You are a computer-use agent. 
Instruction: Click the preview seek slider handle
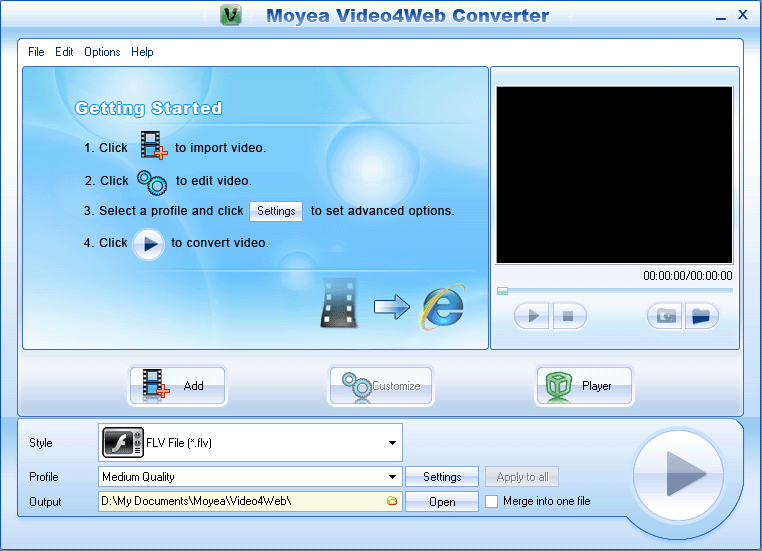click(502, 291)
